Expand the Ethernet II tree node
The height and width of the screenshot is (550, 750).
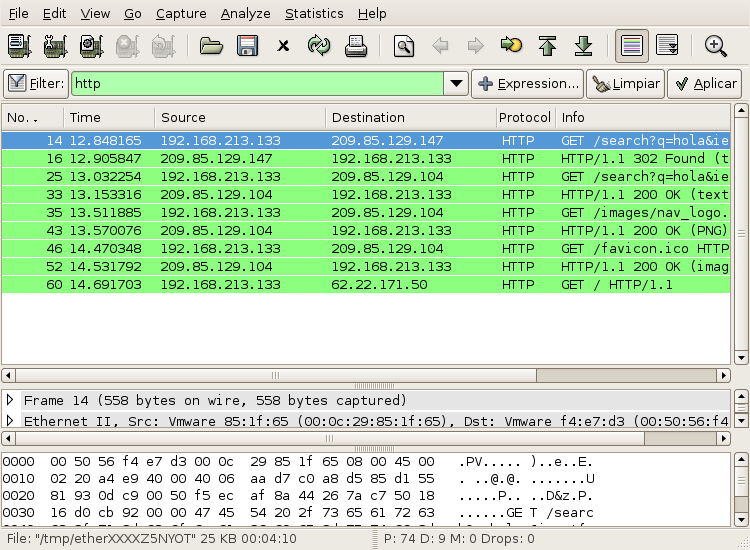10,421
